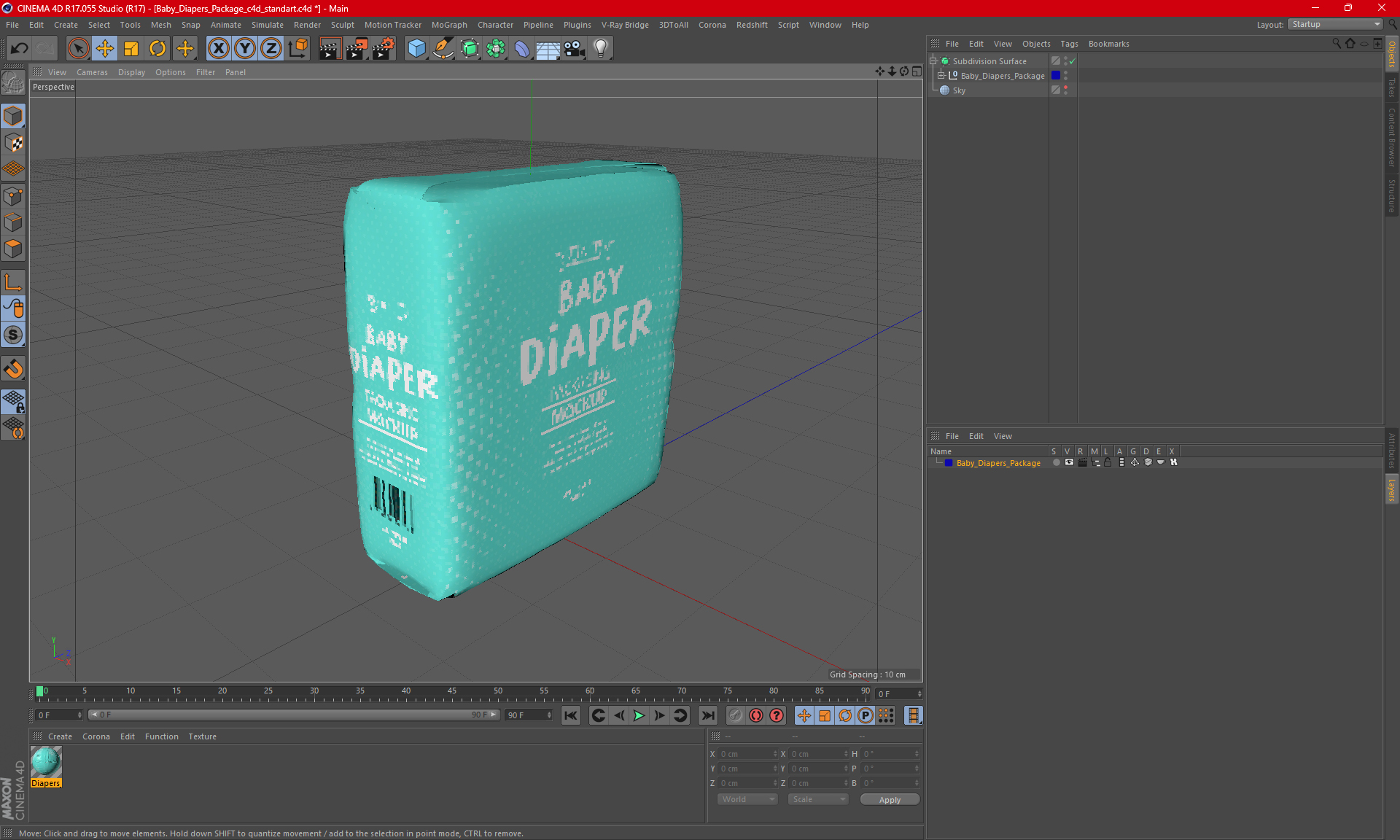The width and height of the screenshot is (1400, 840).
Task: Select the Scale tool in top toolbar
Action: (131, 48)
